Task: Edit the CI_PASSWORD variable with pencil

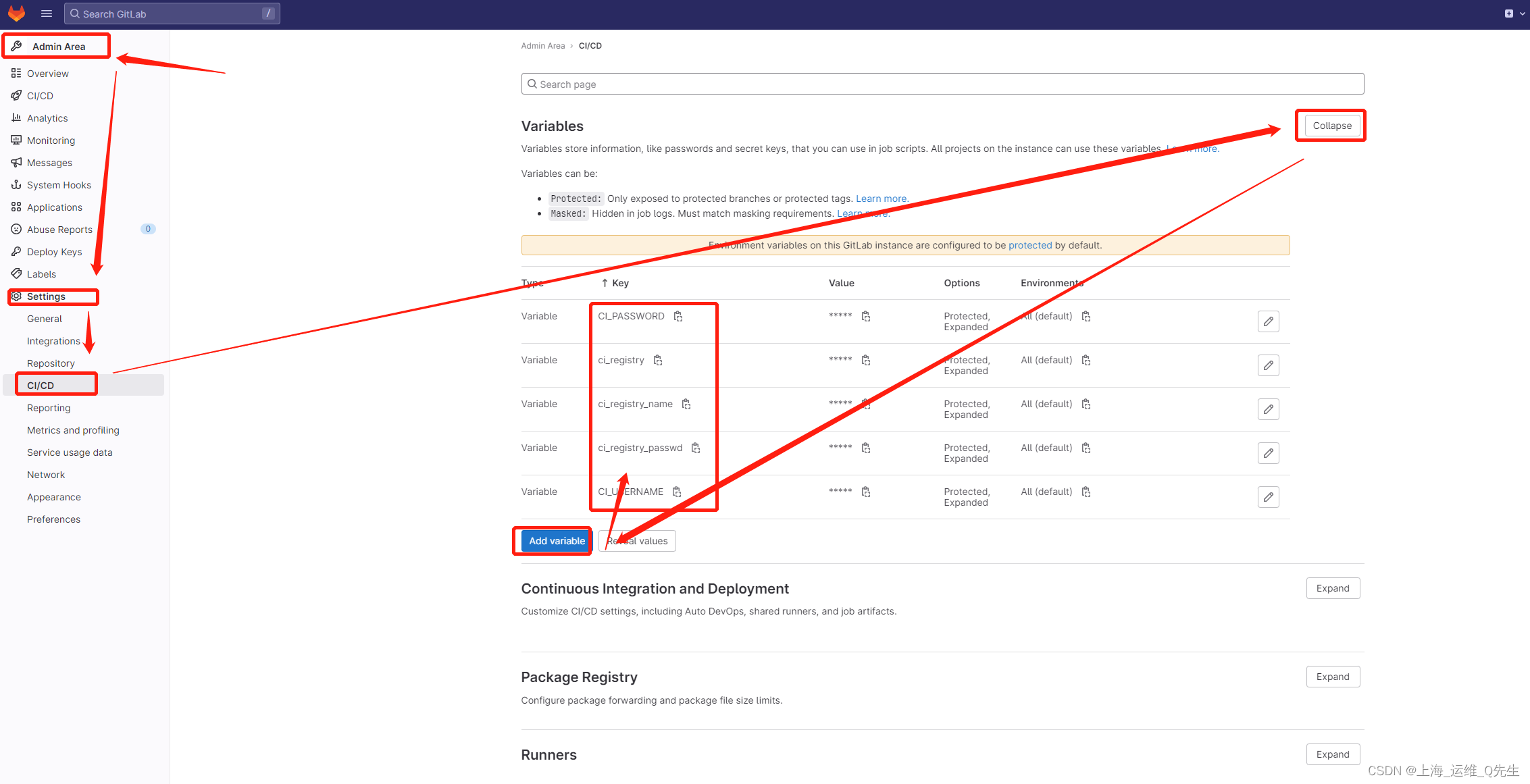Action: tap(1268, 321)
